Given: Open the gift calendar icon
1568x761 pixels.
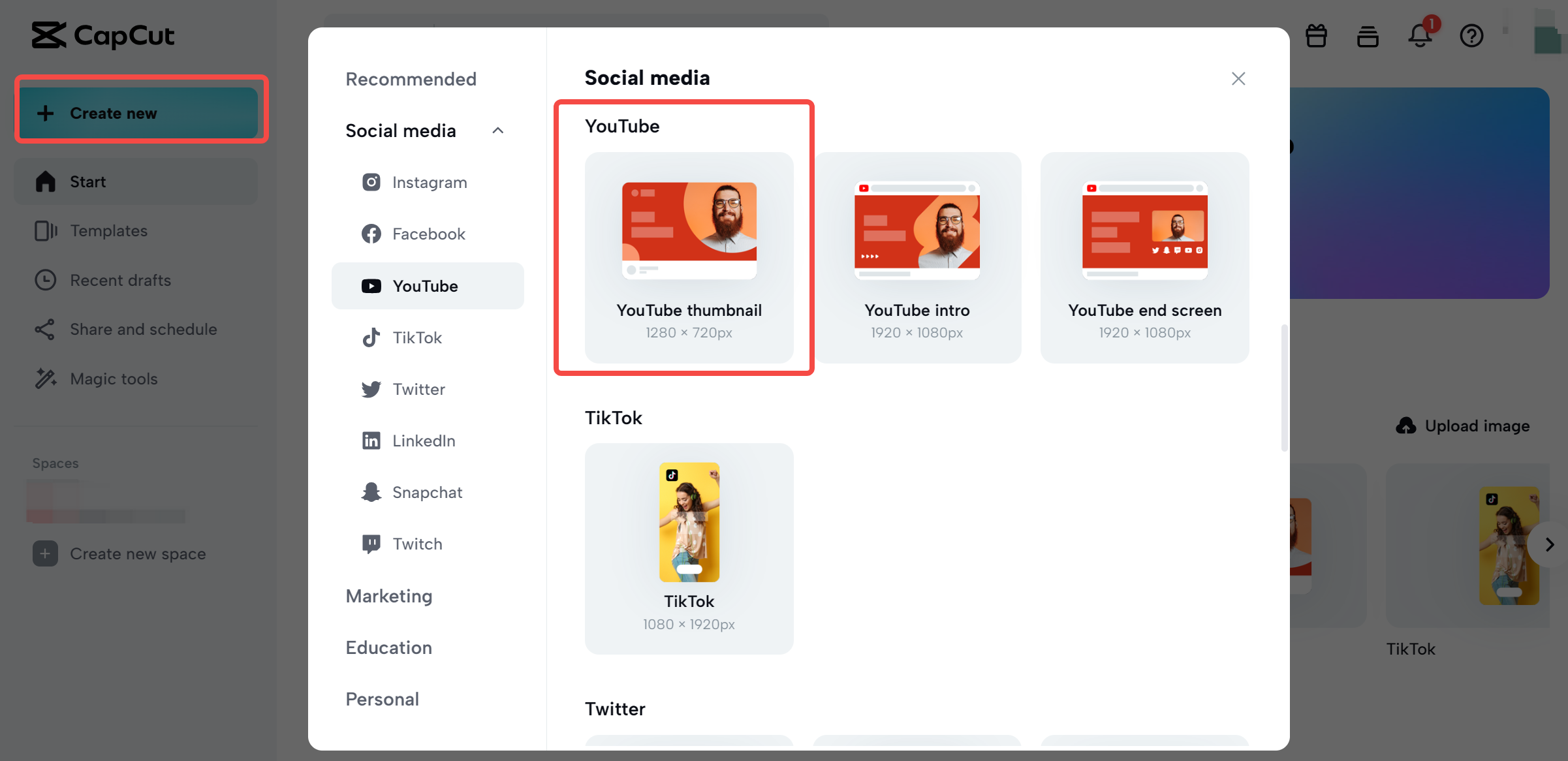Looking at the screenshot, I should 1317,35.
